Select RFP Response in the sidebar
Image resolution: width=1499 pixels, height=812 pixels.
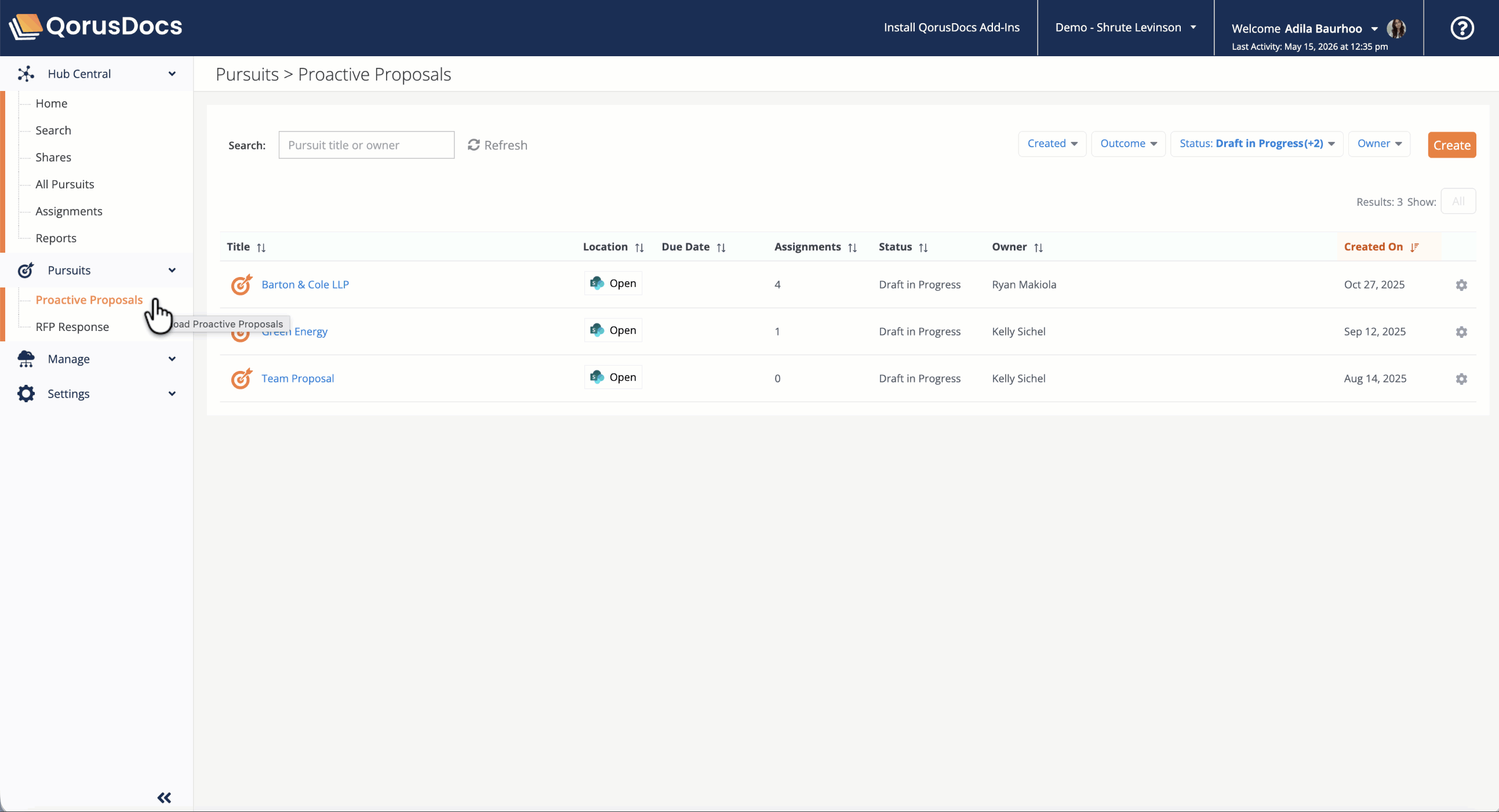point(72,327)
